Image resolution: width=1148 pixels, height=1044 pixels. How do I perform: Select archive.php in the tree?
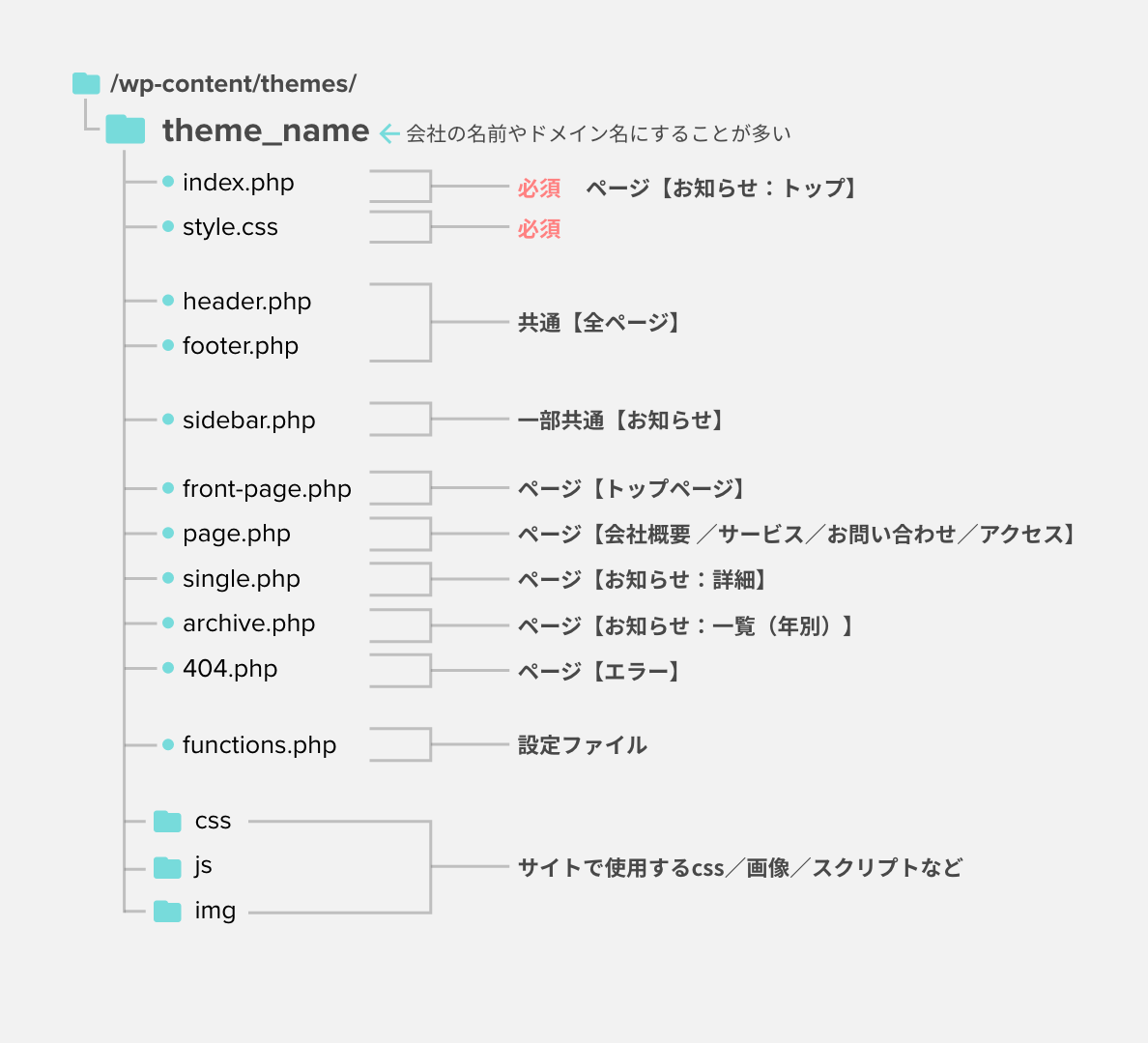[x=248, y=623]
